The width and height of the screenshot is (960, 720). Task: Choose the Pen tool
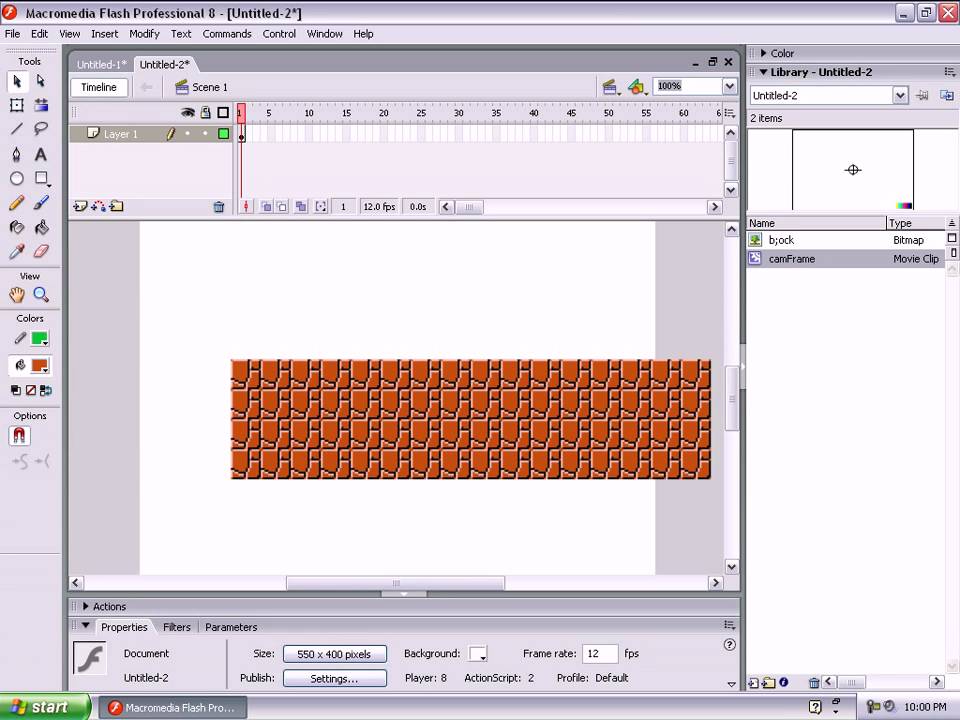coord(17,154)
